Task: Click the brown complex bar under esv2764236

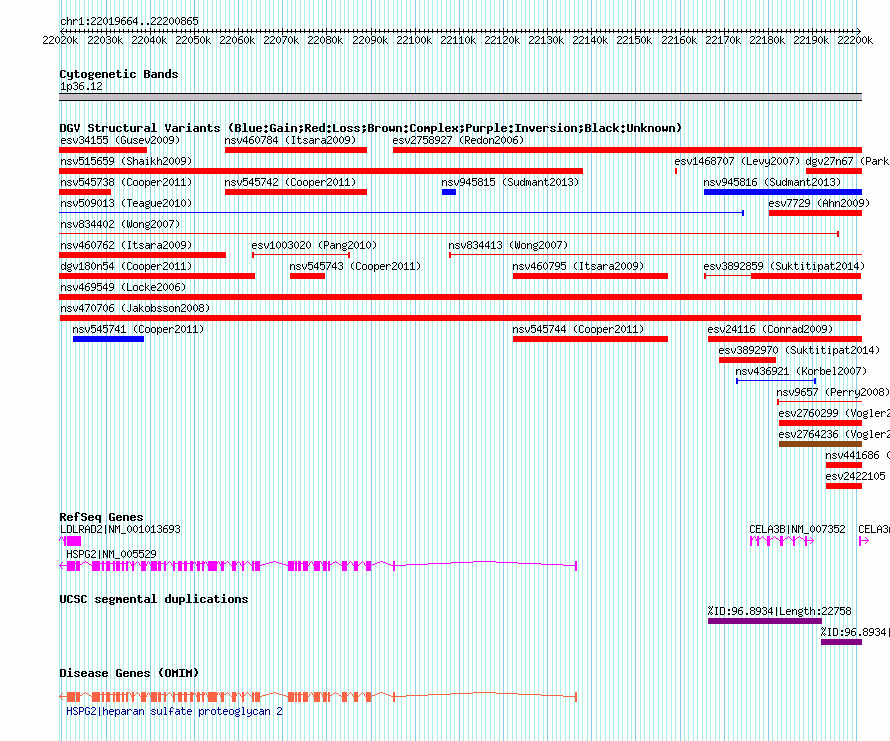Action: click(x=820, y=444)
